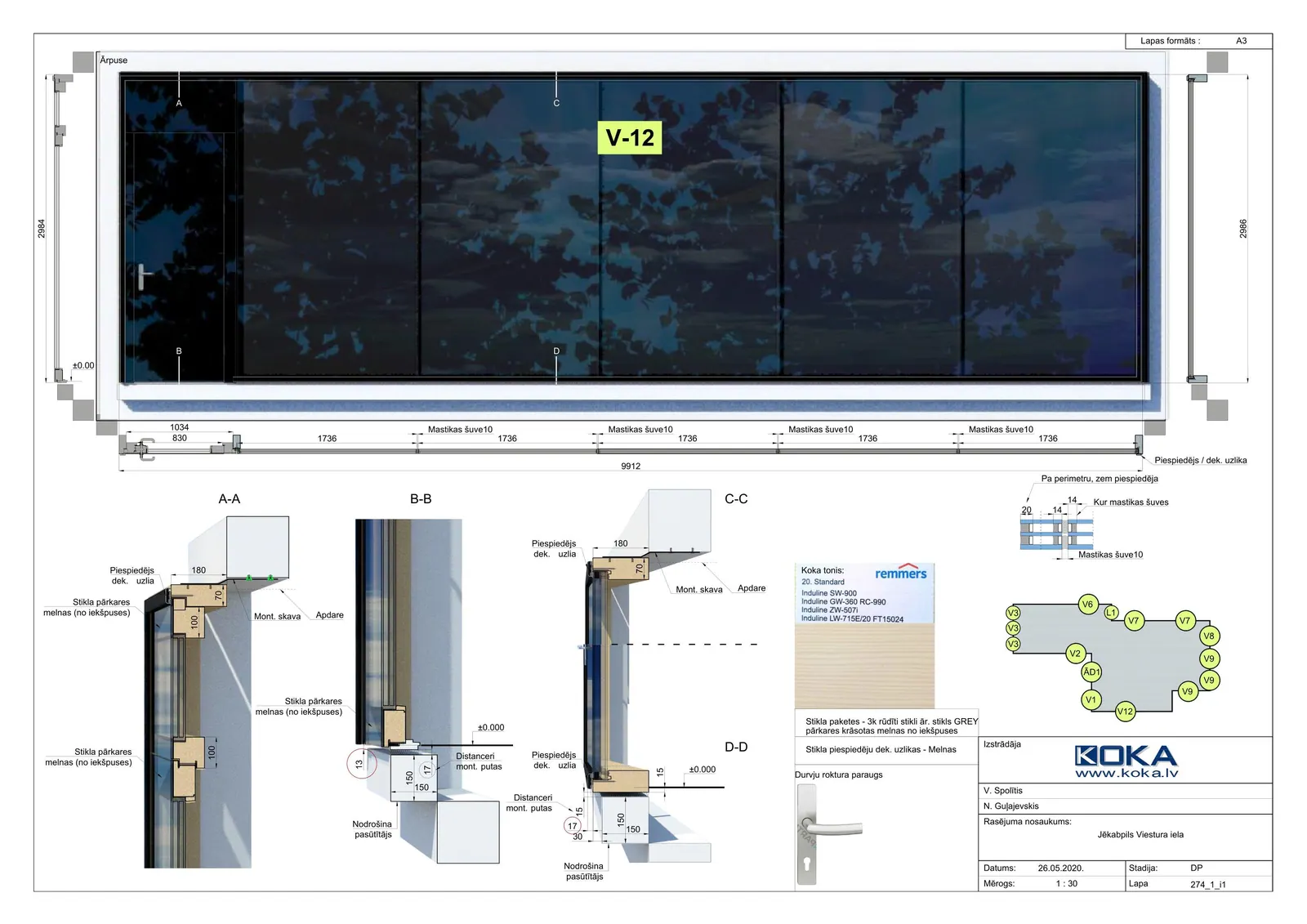Viewport: 1307px width, 924px height.
Task: Click the V2 marker on the plan
Action: coord(1075,654)
